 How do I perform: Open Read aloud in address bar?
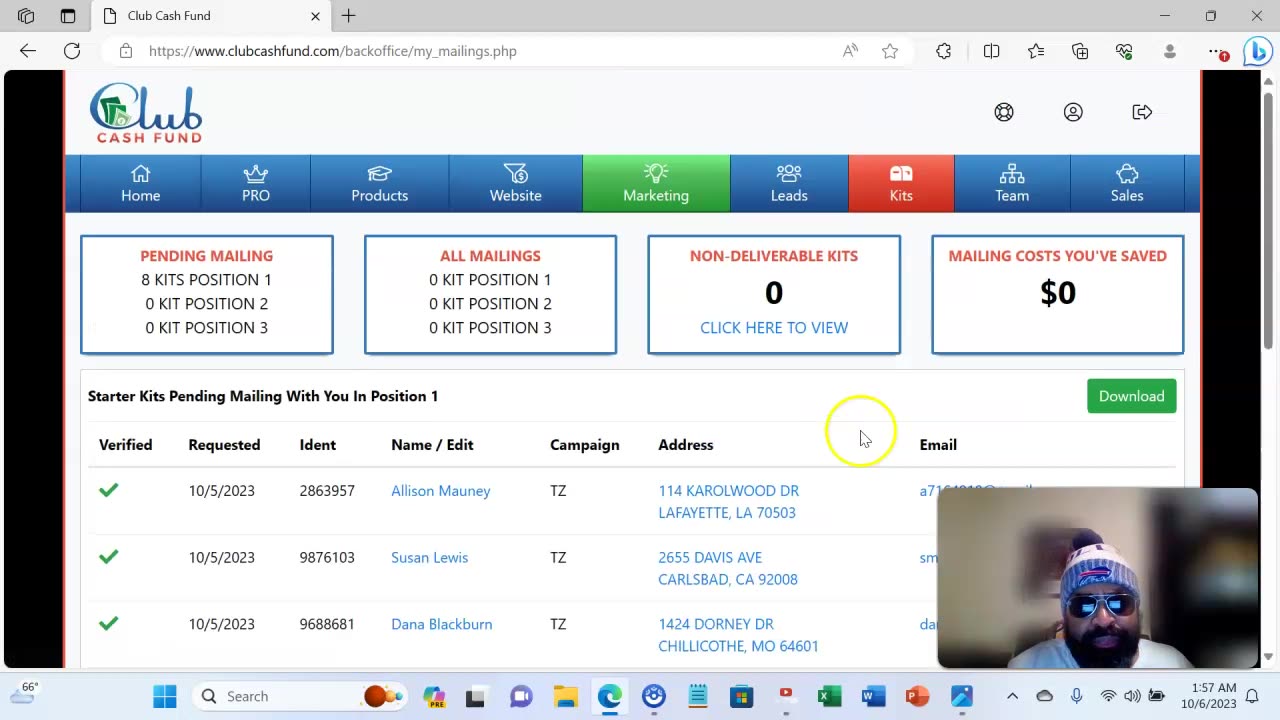pyautogui.click(x=850, y=51)
